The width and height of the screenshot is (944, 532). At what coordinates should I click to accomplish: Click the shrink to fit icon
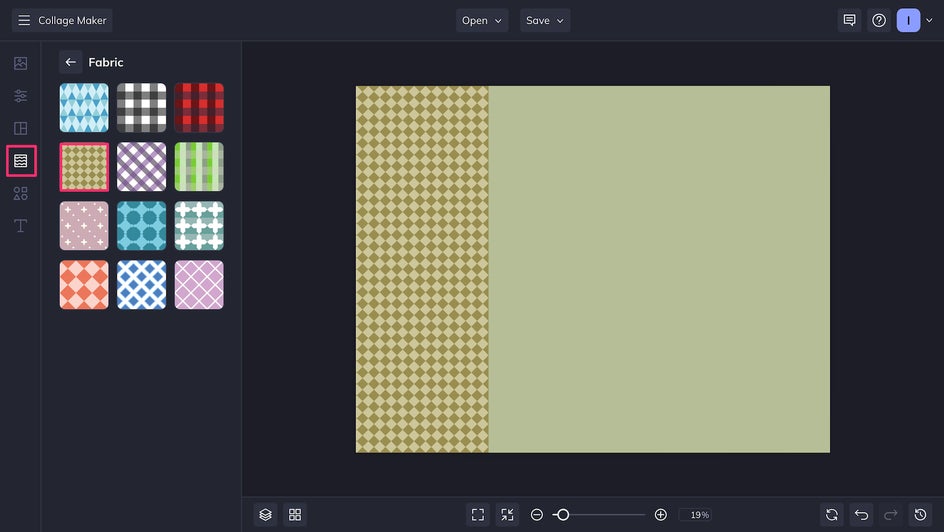coord(508,515)
